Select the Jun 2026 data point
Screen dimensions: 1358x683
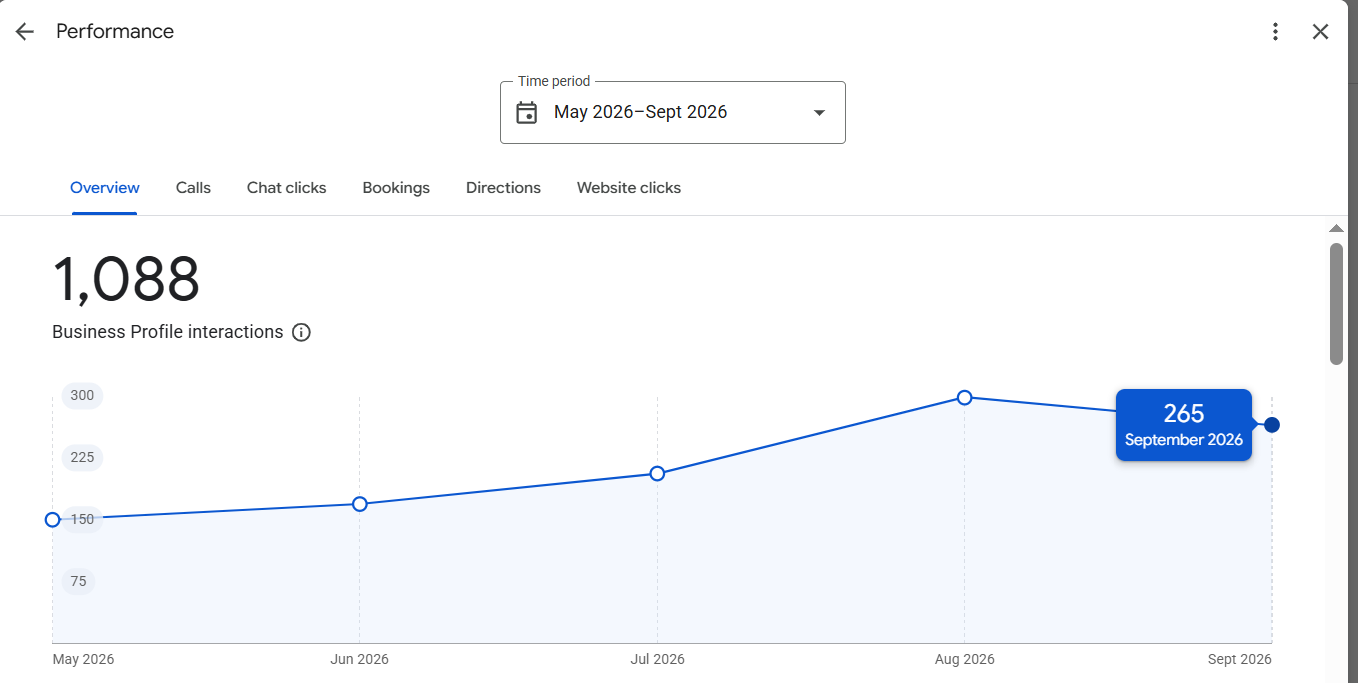(x=360, y=504)
